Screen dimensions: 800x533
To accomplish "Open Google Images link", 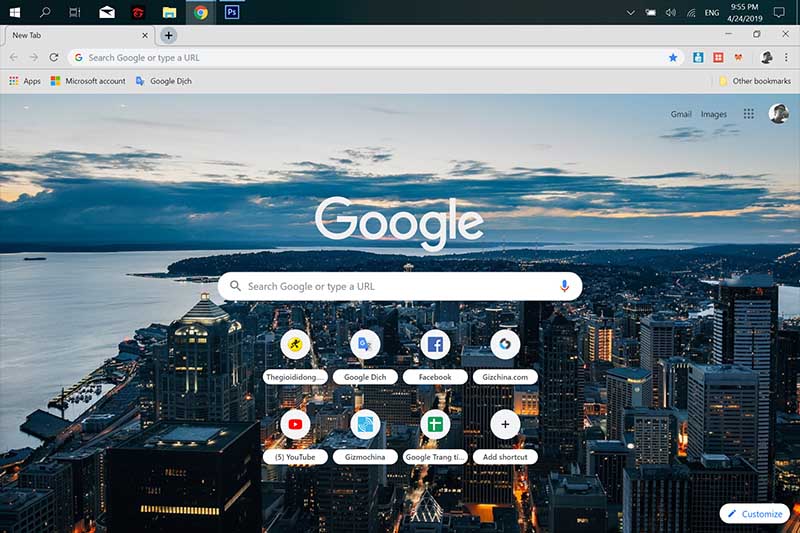I will coord(713,114).
